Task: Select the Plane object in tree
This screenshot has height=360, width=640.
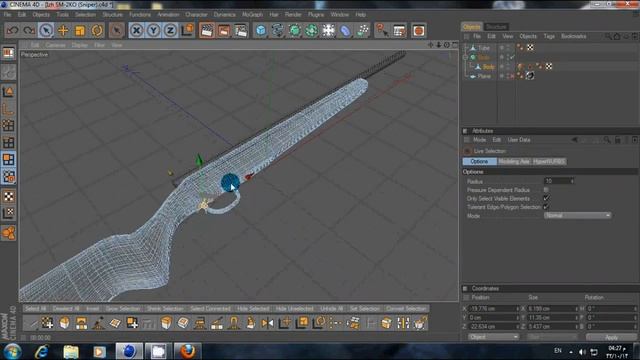Action: pyautogui.click(x=484, y=76)
